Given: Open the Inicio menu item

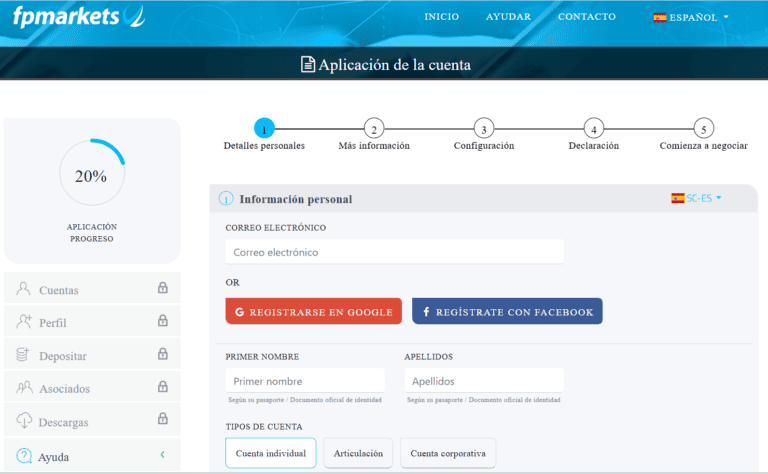Looking at the screenshot, I should click(x=442, y=17).
